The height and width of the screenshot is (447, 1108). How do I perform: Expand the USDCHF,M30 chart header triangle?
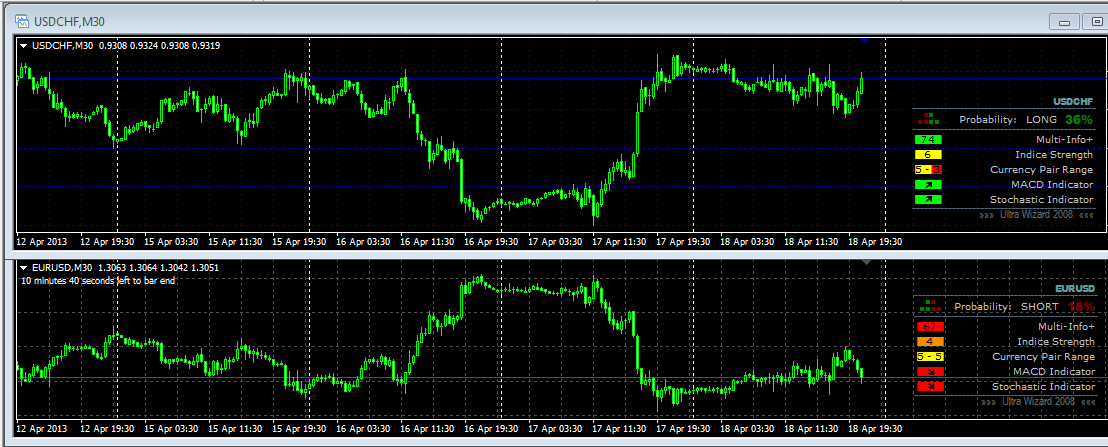(24, 46)
